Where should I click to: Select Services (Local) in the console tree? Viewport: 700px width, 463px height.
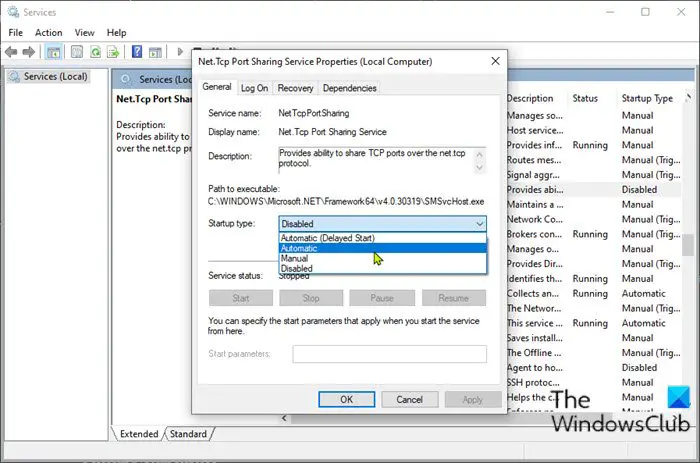coord(55,76)
